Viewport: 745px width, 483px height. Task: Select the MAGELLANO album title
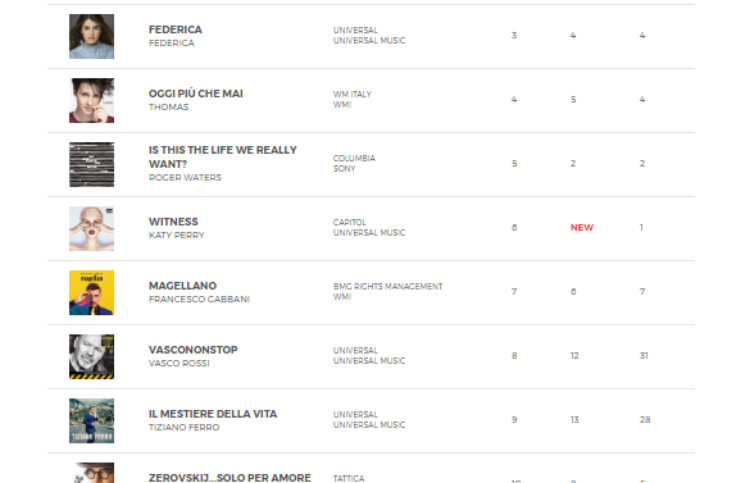coord(182,286)
